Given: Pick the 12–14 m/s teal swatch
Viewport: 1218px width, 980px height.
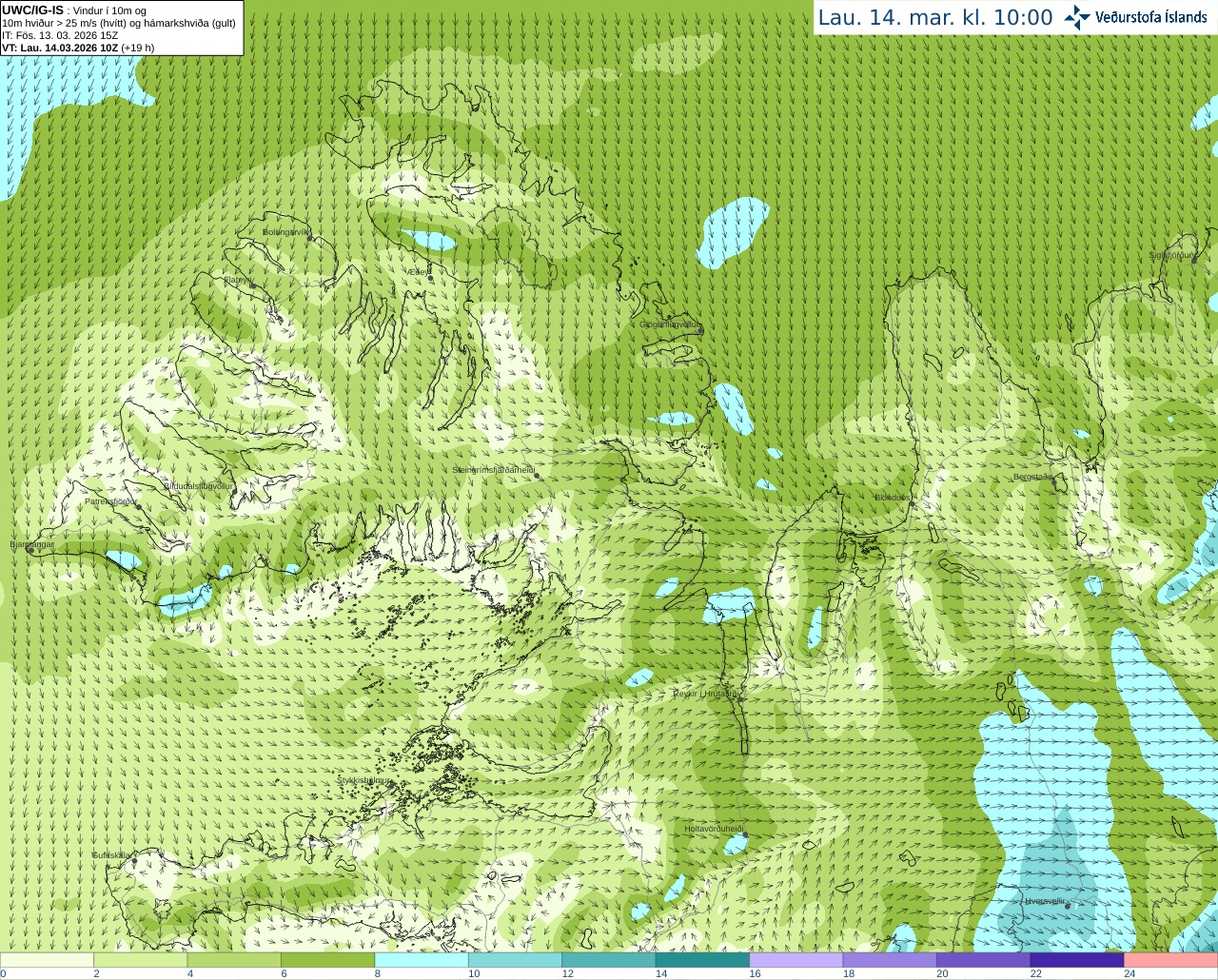Looking at the screenshot, I should [609, 960].
